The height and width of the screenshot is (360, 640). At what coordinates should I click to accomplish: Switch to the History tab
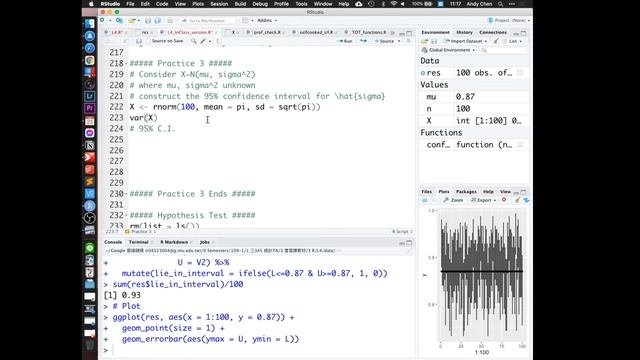(x=464, y=32)
